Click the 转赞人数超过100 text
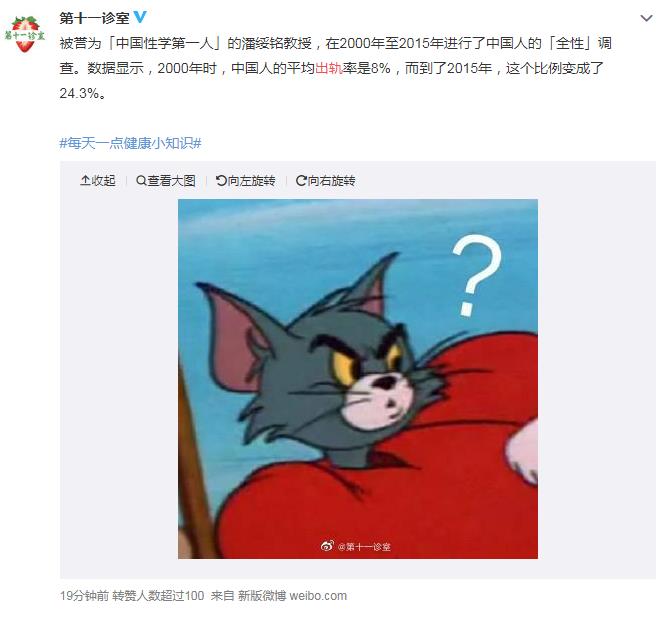668x621 pixels. [158, 595]
